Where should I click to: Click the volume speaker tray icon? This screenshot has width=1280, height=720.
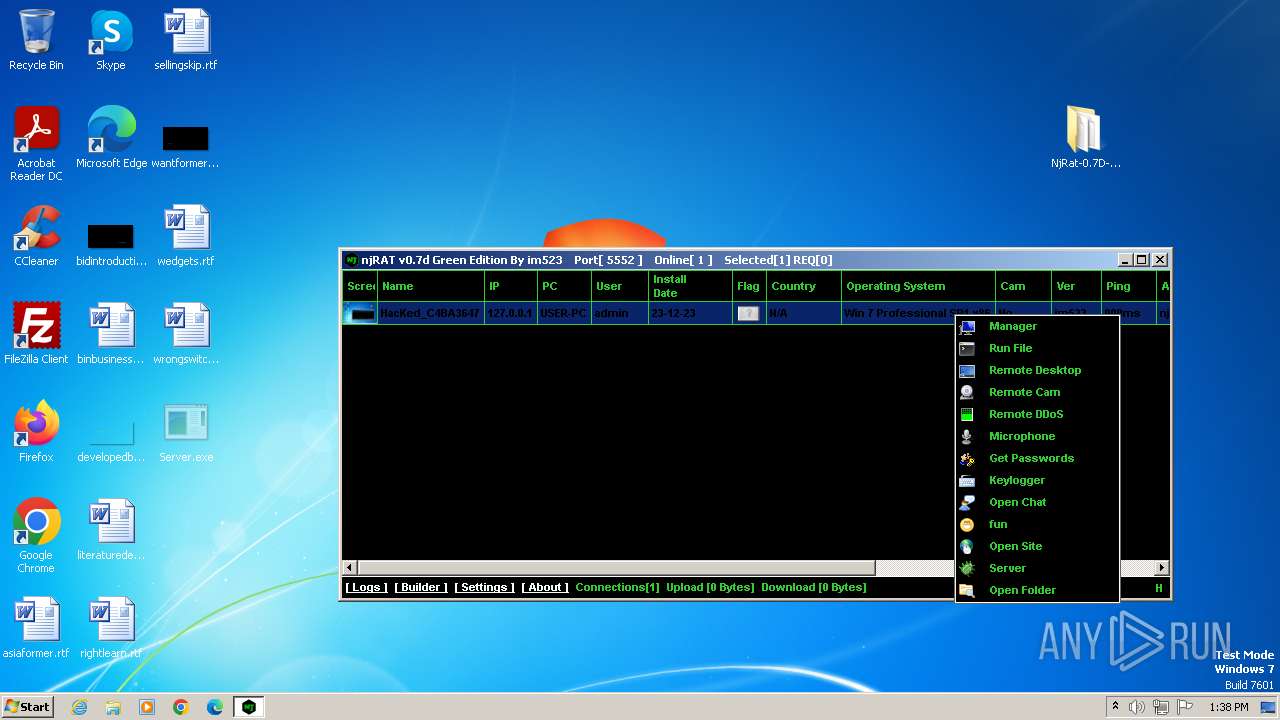pyautogui.click(x=1137, y=707)
